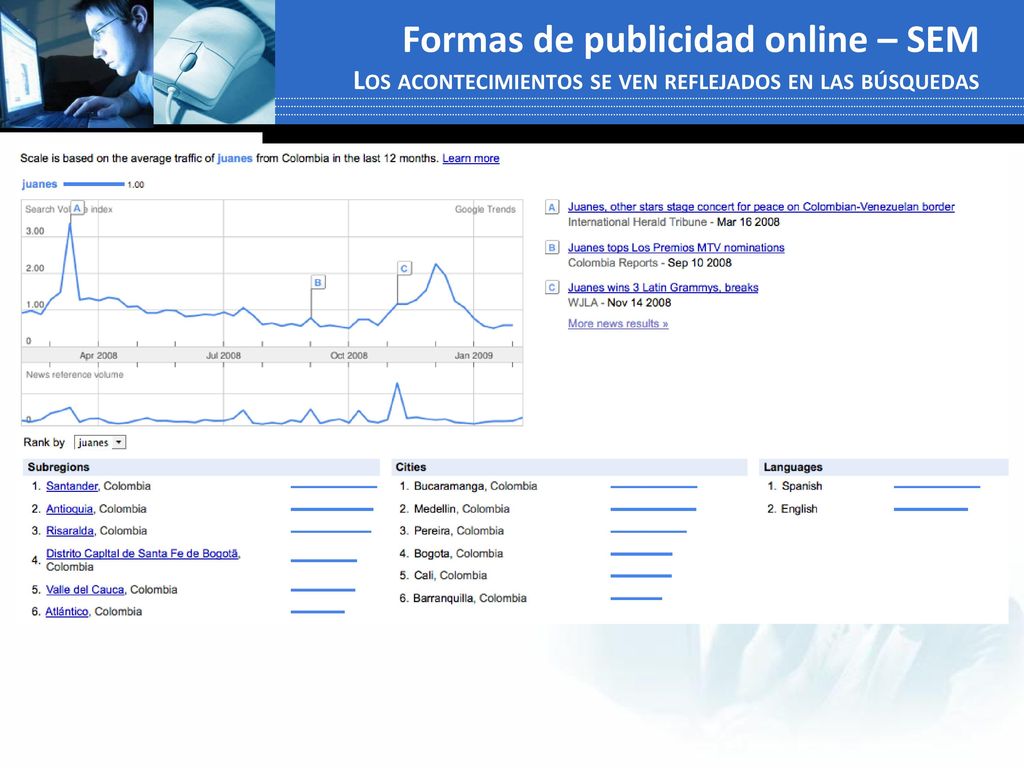This screenshot has height=768, width=1024.
Task: Open Valle del Cauca subregion link
Action: click(x=85, y=590)
